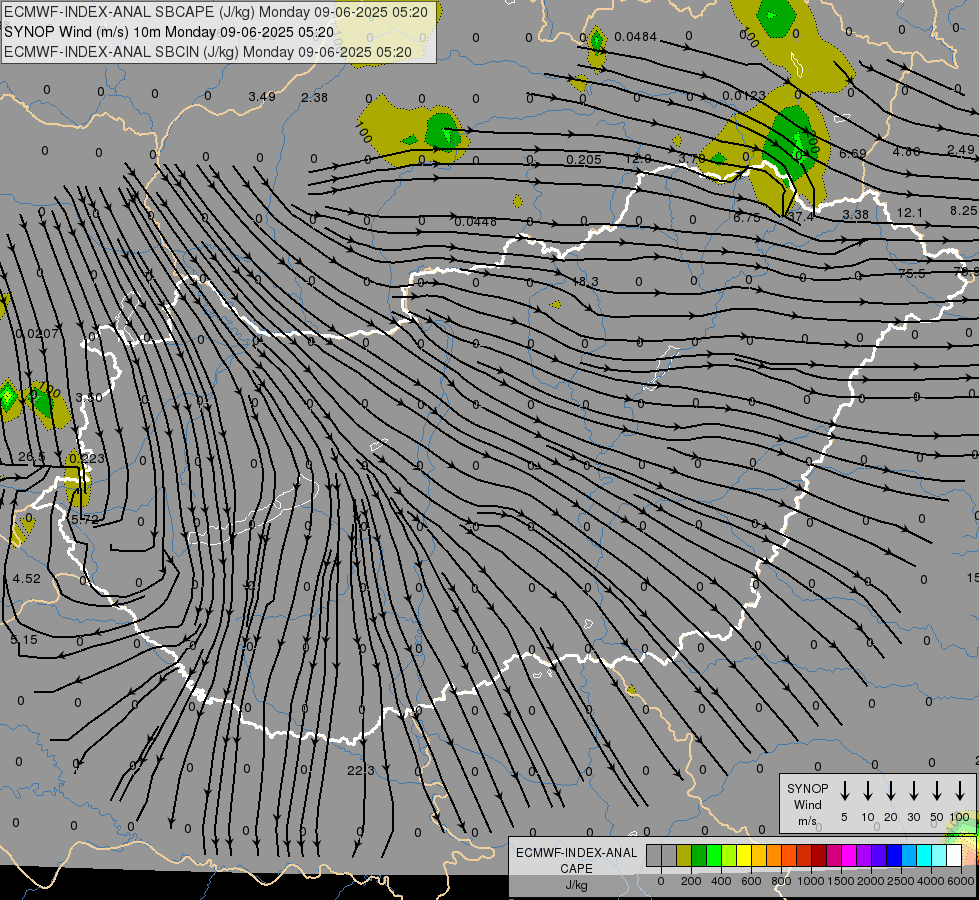979x900 pixels.
Task: Click the 6000 tick label on CAPE scale
Action: 961,881
